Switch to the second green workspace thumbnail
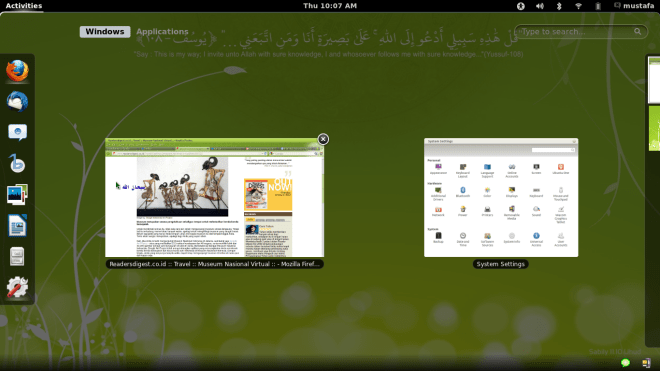This screenshot has height=371, width=660. tap(654, 128)
